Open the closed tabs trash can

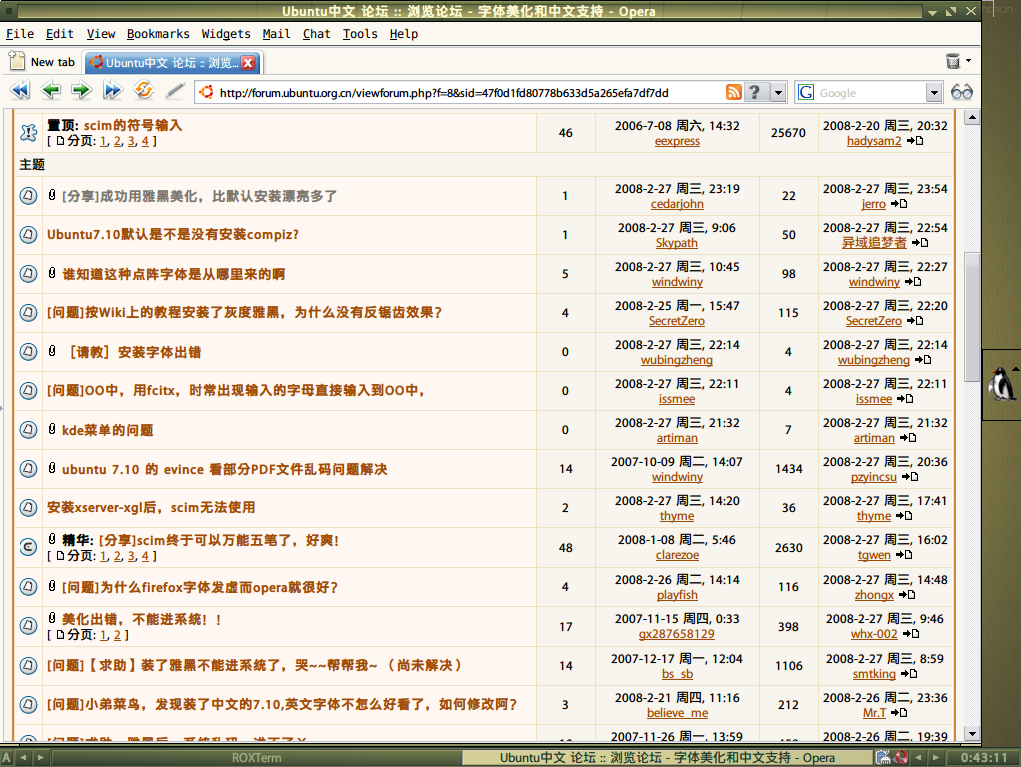pyautogui.click(x=953, y=61)
